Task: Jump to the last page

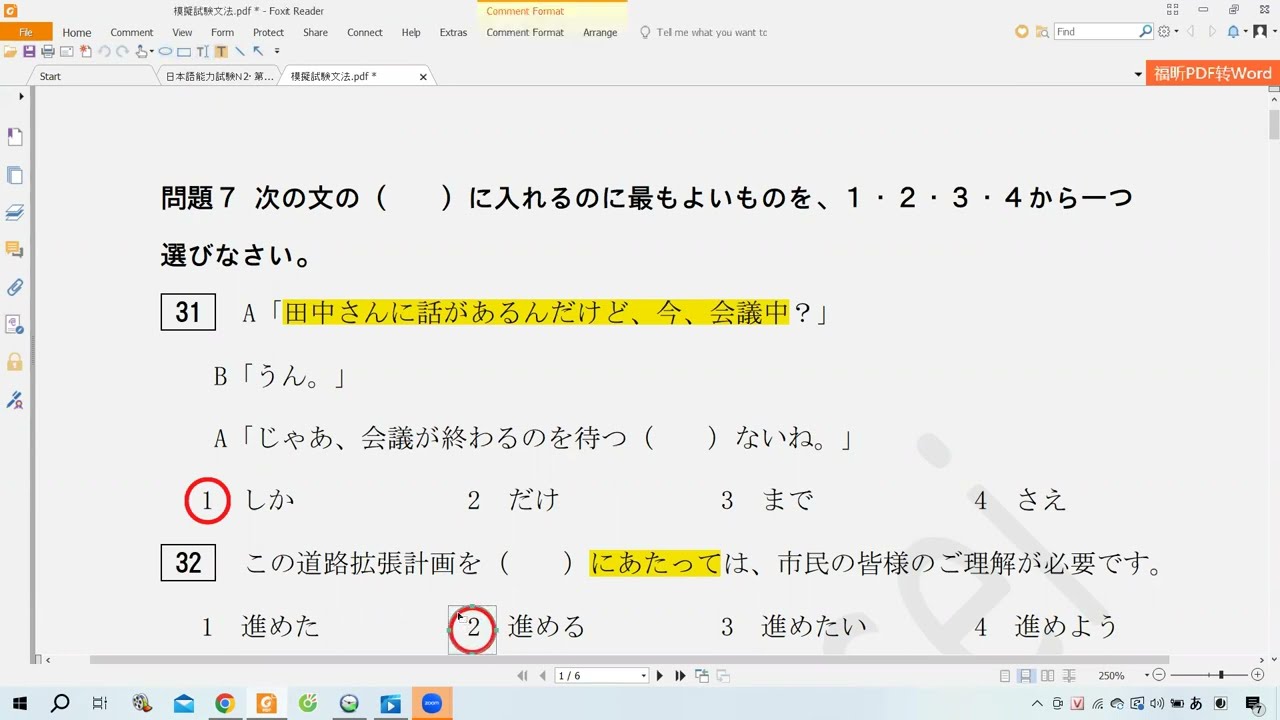Action: tap(680, 676)
